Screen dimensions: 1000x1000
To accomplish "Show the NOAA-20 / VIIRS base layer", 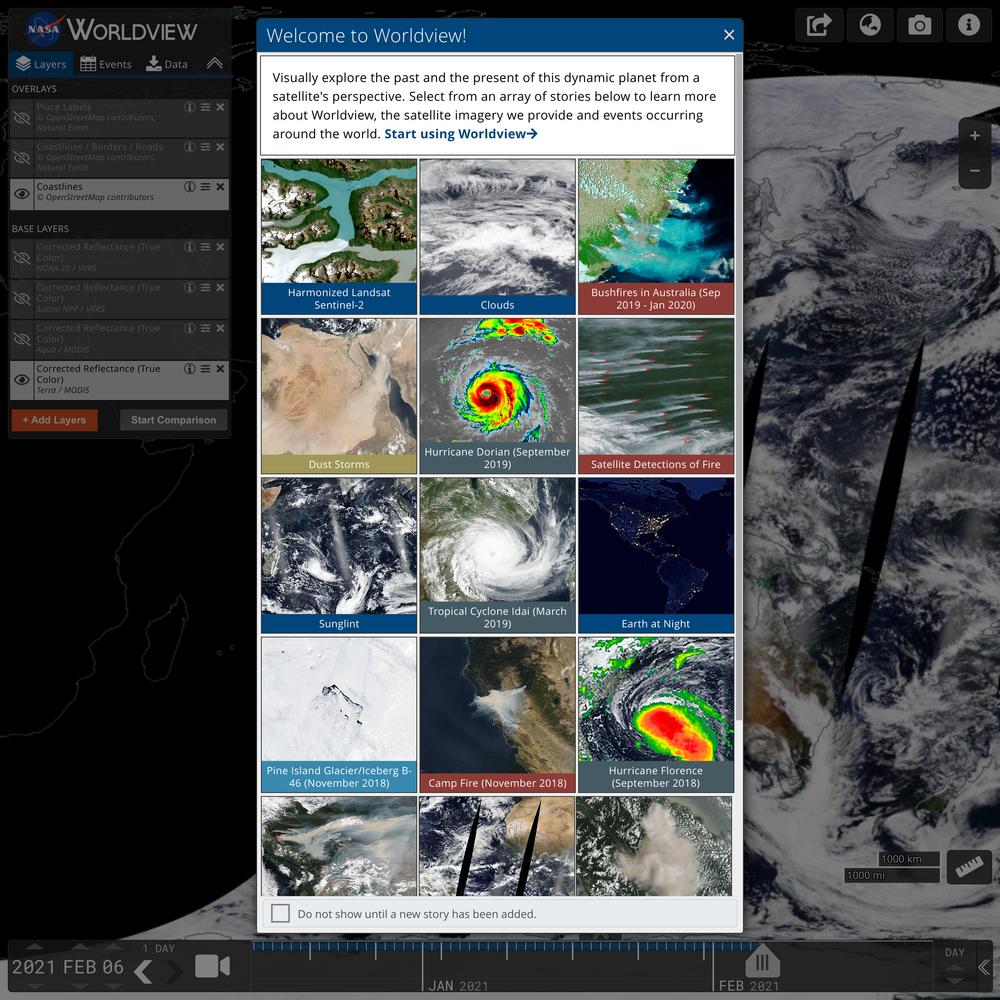I will [x=22, y=258].
